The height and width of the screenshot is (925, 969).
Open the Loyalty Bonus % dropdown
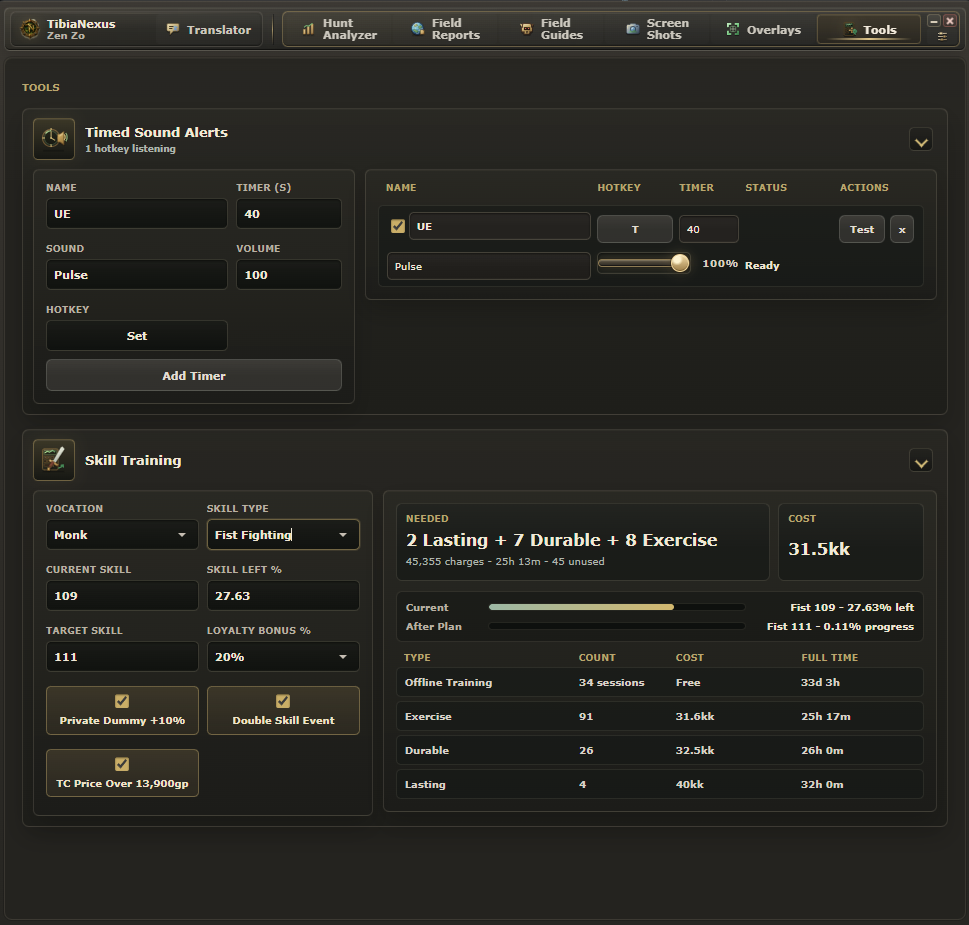(x=283, y=657)
